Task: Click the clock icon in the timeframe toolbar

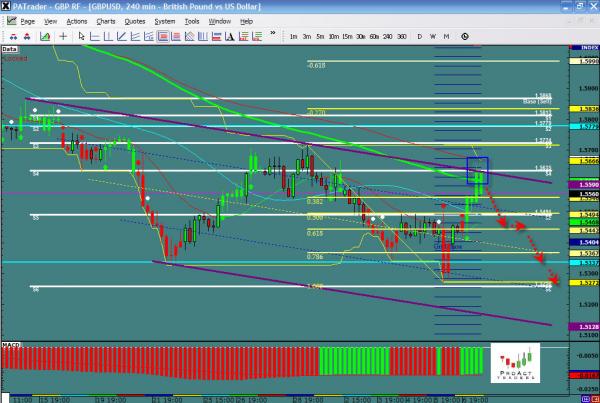Action: [x=465, y=36]
